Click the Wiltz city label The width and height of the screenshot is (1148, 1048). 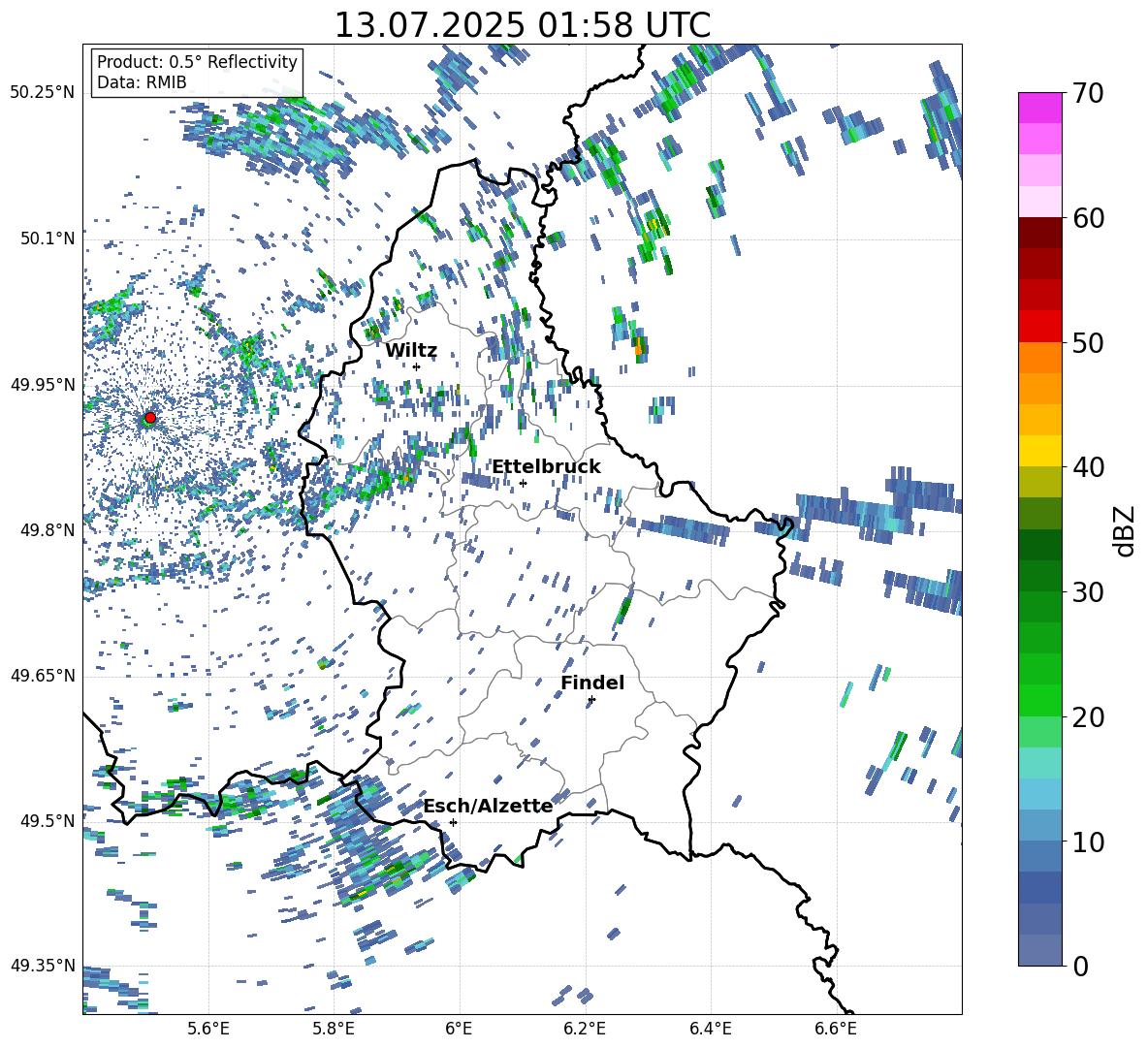click(x=411, y=351)
